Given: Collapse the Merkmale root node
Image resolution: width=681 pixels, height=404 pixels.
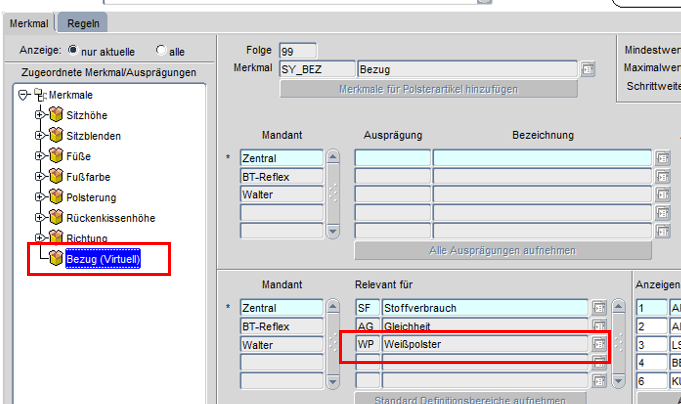Looking at the screenshot, I should point(25,93).
